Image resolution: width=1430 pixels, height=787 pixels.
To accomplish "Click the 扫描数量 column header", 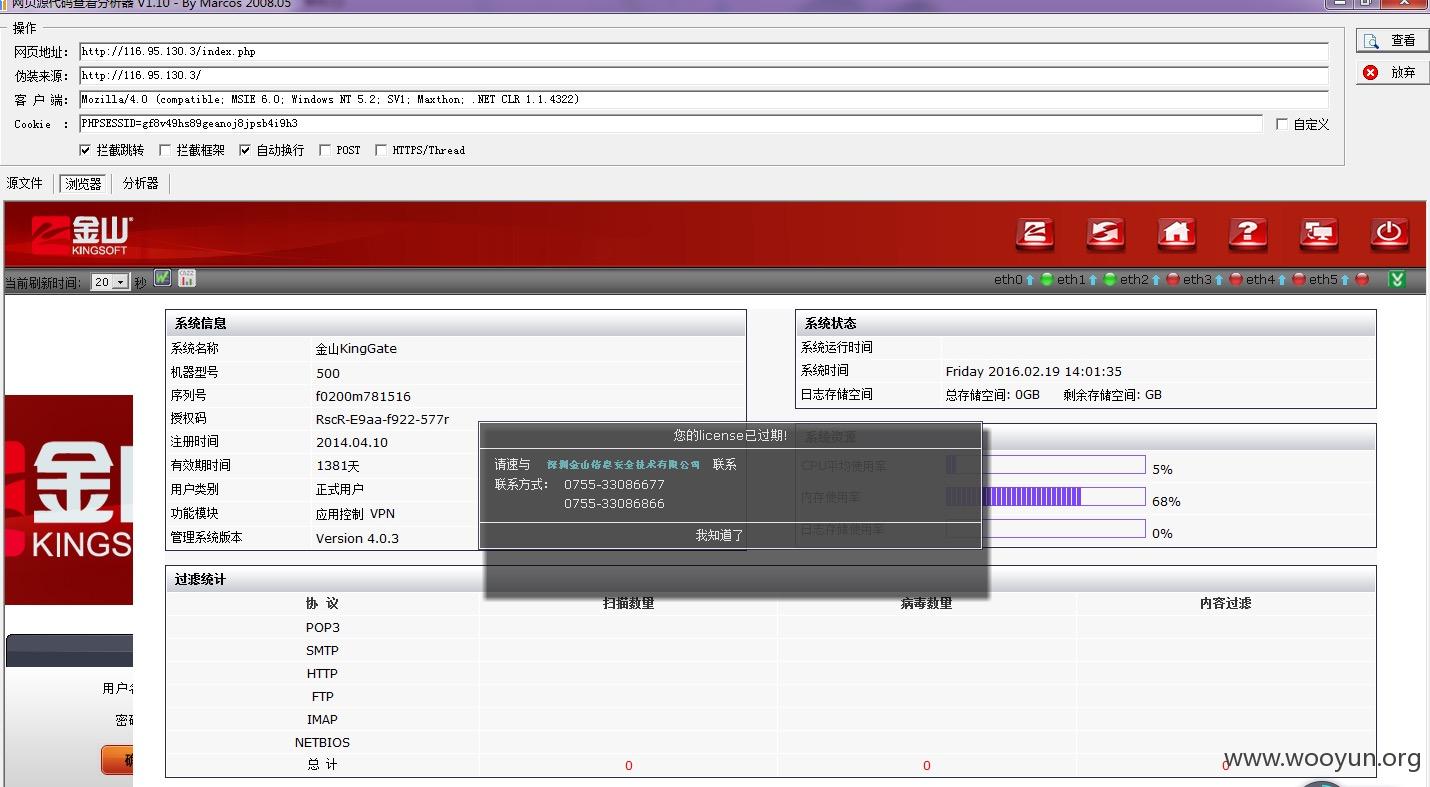I will (x=628, y=603).
